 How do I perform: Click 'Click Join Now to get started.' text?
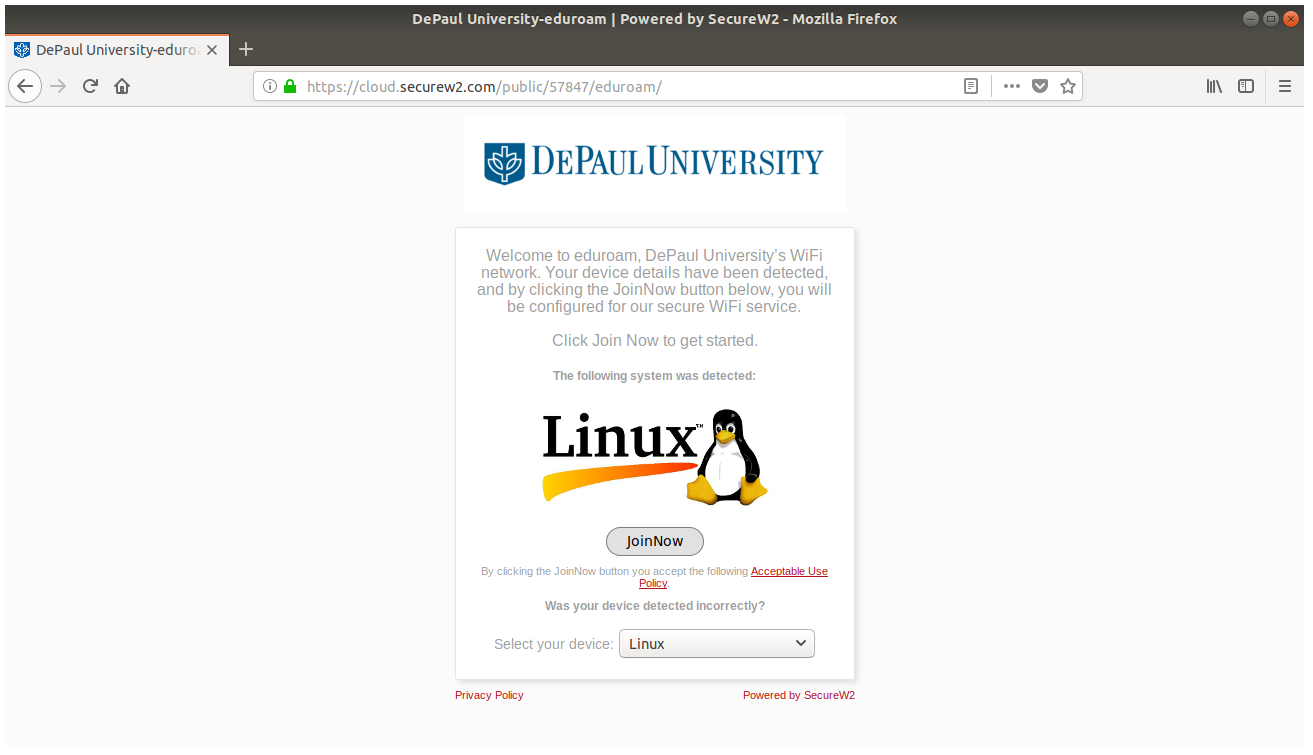click(655, 341)
